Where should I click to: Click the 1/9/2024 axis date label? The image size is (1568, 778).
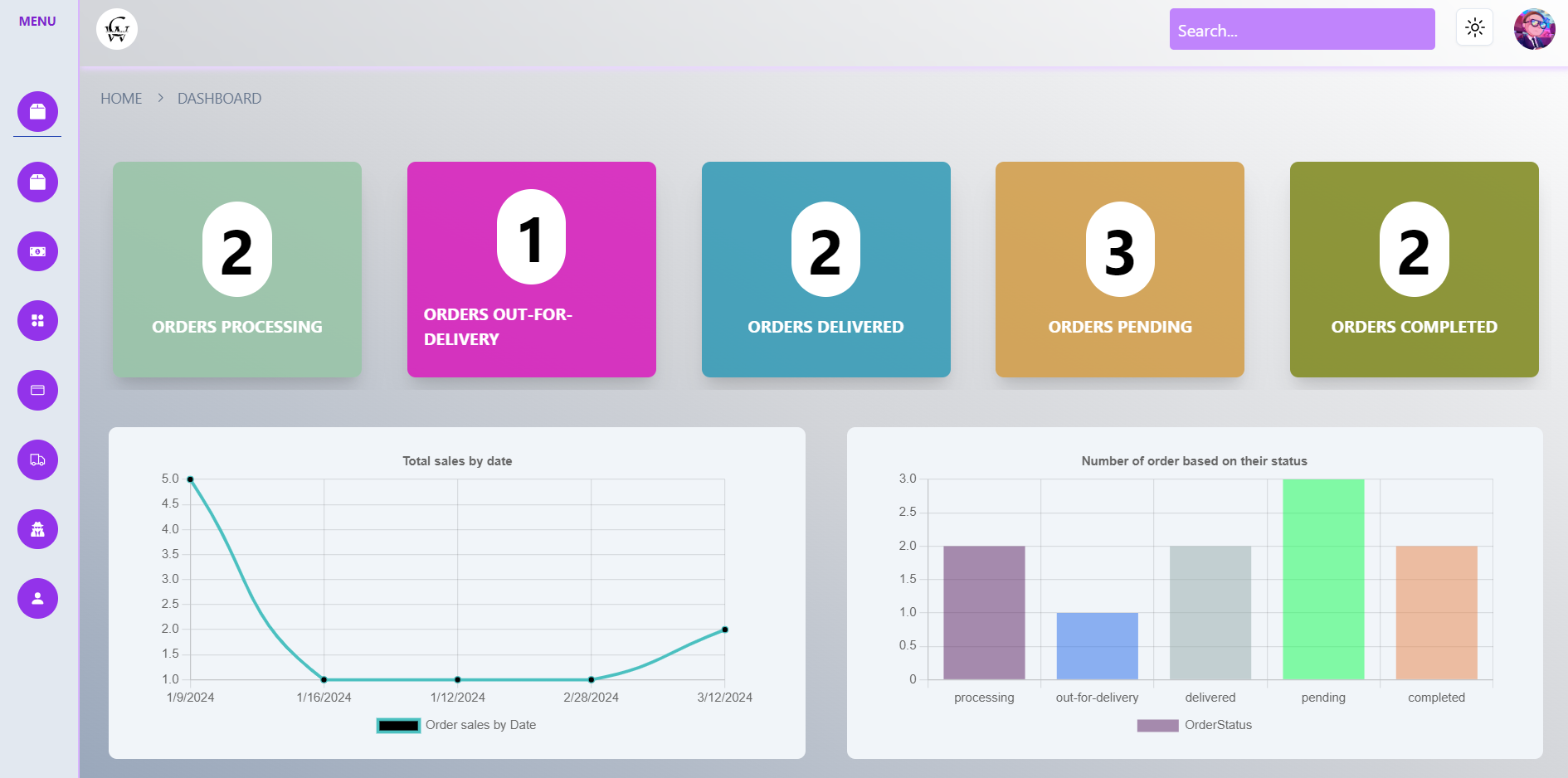(x=191, y=698)
